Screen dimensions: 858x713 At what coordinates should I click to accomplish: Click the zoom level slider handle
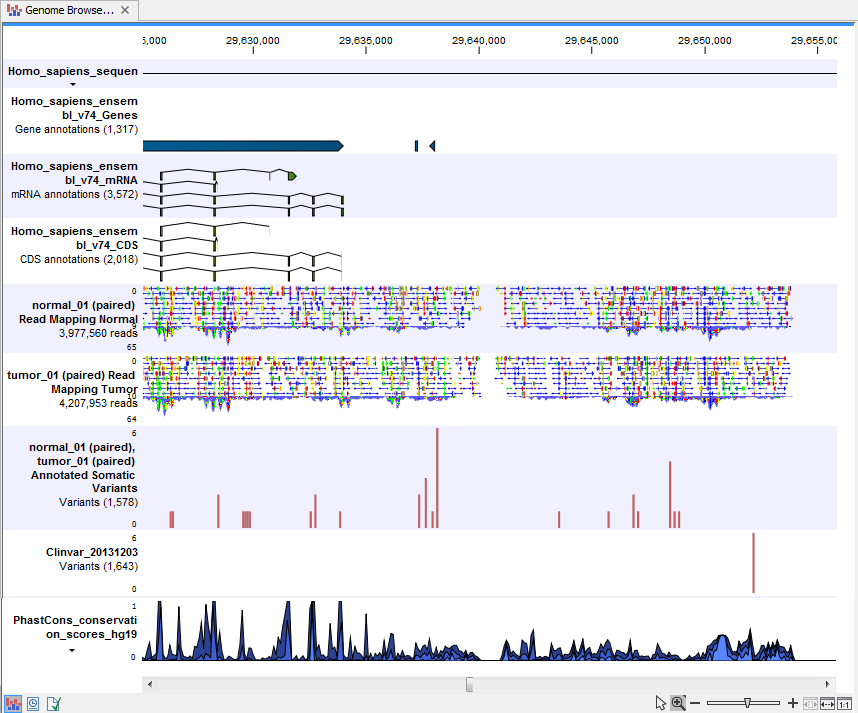pos(747,703)
